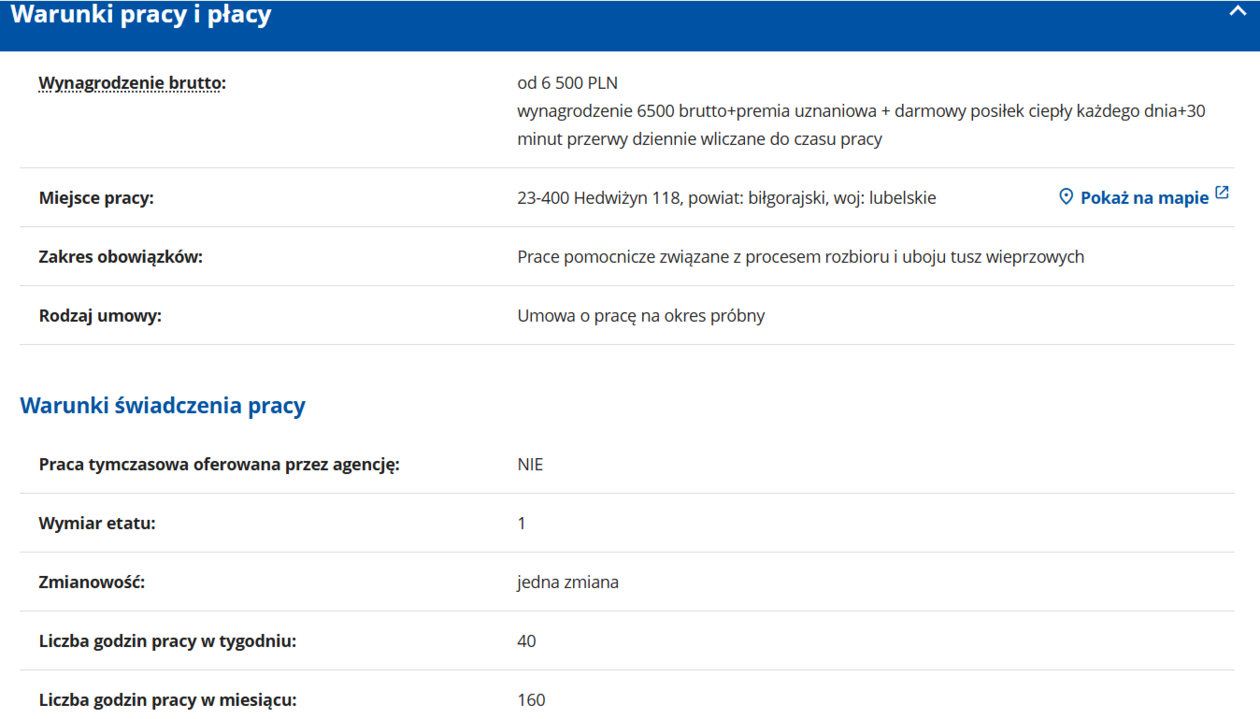
Task: Click the Prace pomocnicze duties description
Action: [800, 257]
